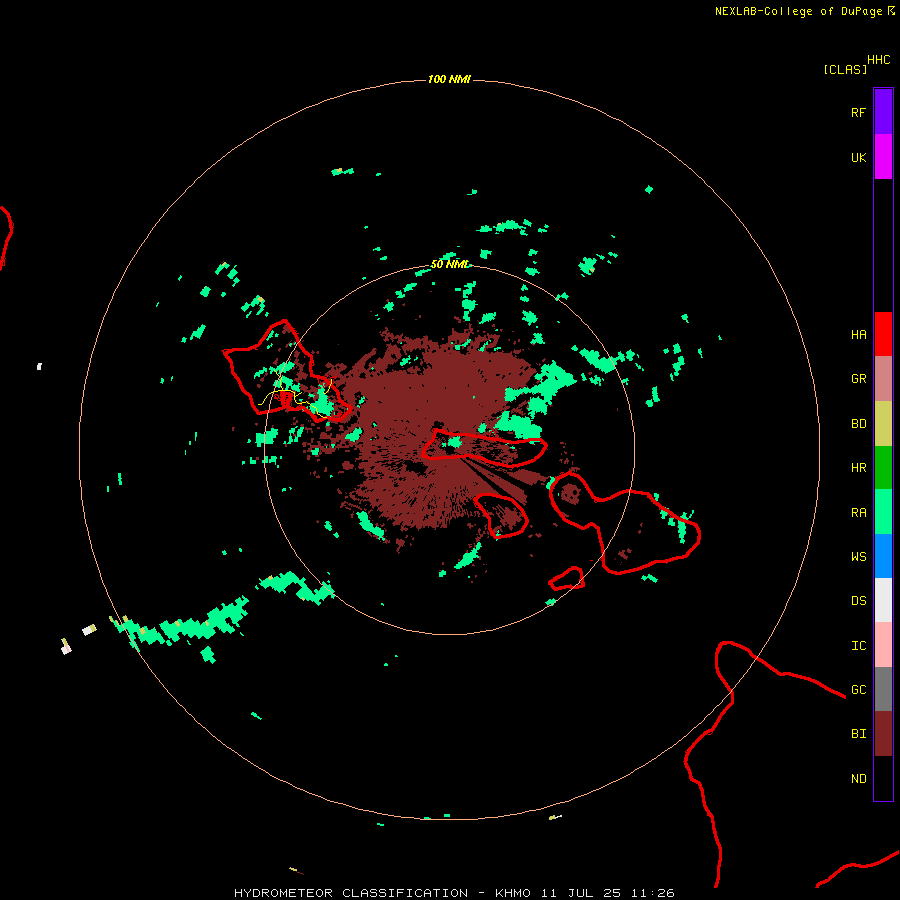Click the RA light green legend swatch
This screenshot has height=900, width=900.
(x=883, y=512)
